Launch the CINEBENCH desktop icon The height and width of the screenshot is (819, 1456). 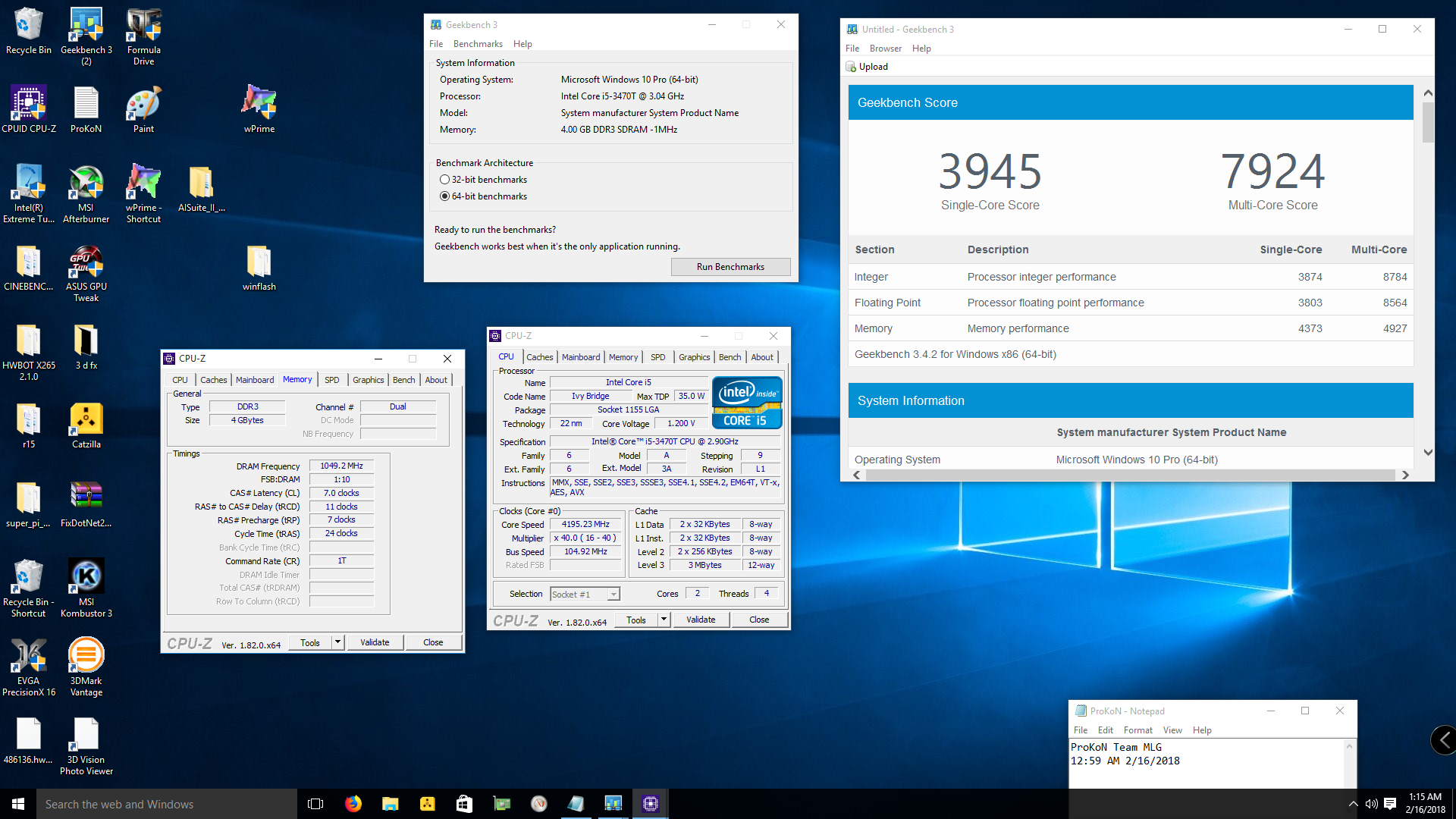29,267
